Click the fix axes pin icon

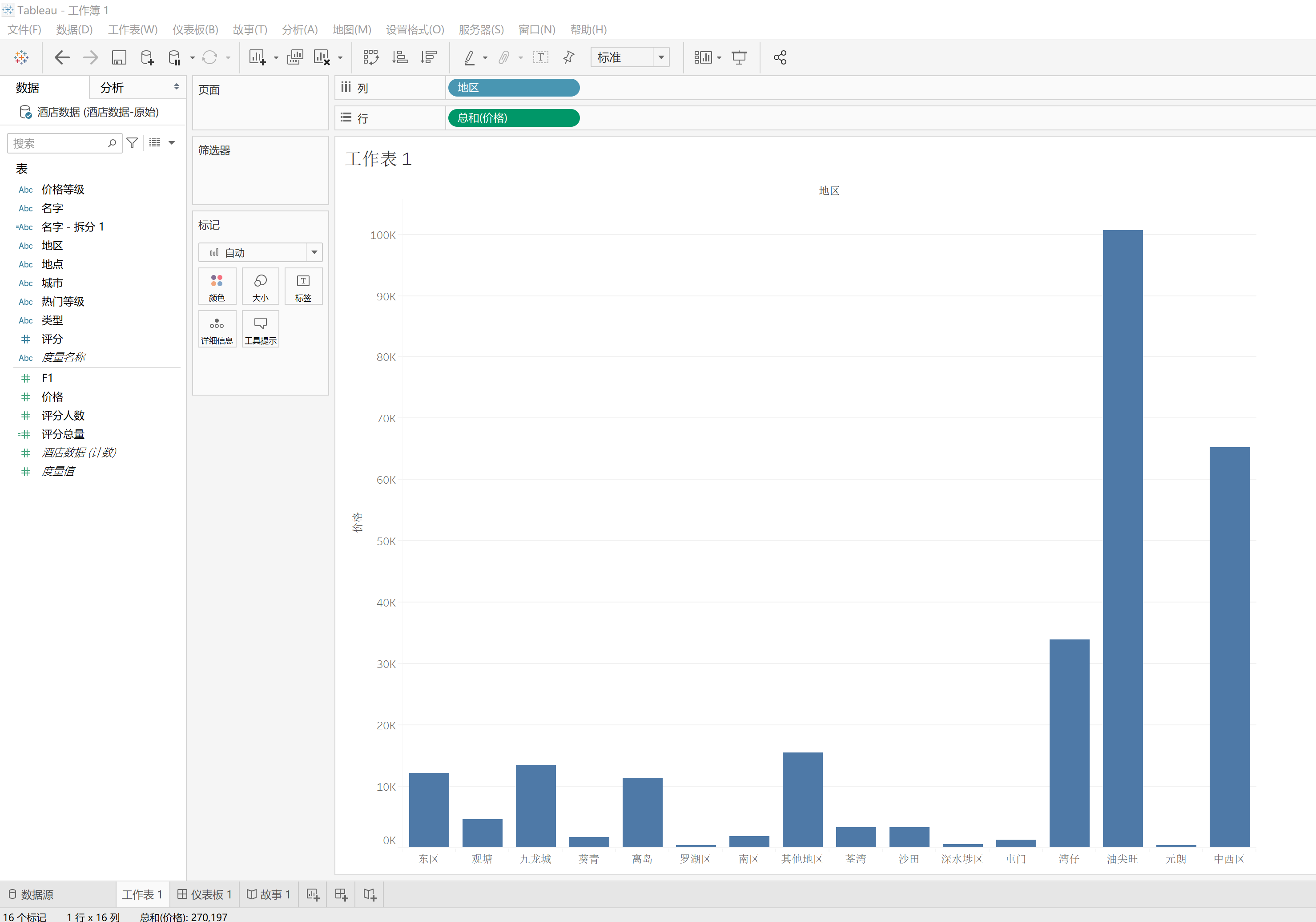tap(568, 57)
